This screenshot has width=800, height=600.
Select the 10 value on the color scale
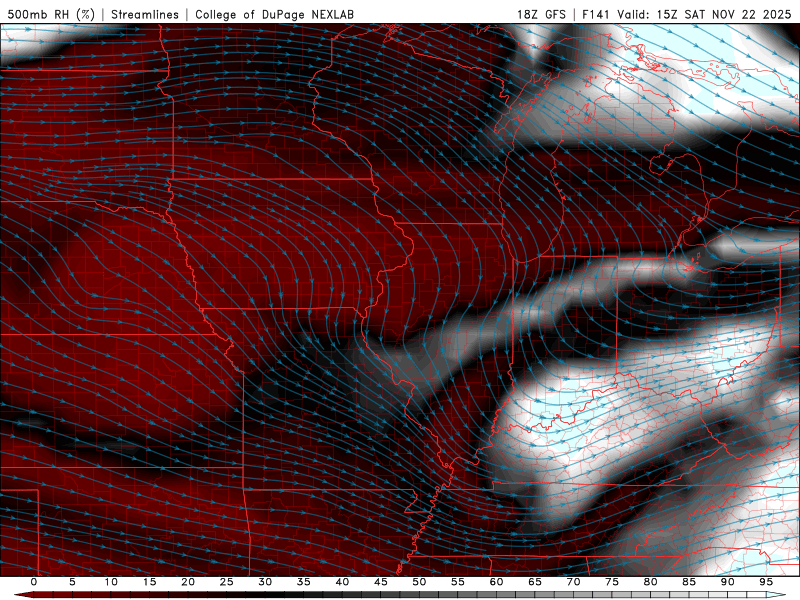(111, 582)
